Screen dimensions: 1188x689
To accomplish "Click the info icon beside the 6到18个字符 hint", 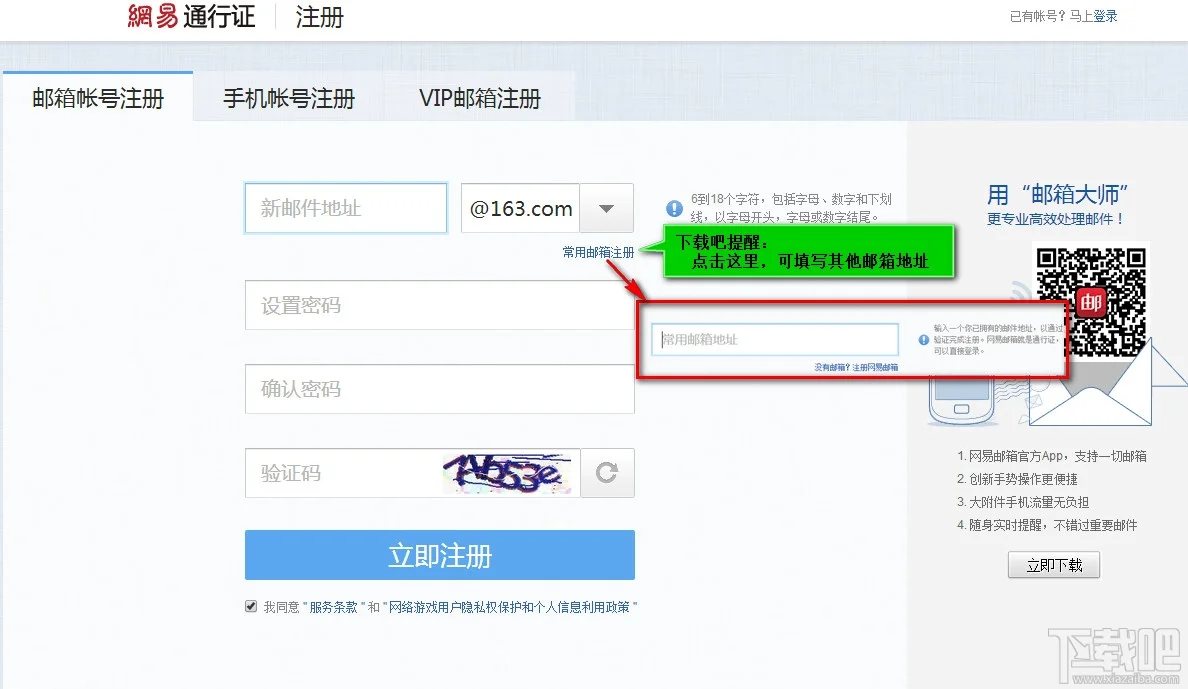I will pos(674,208).
